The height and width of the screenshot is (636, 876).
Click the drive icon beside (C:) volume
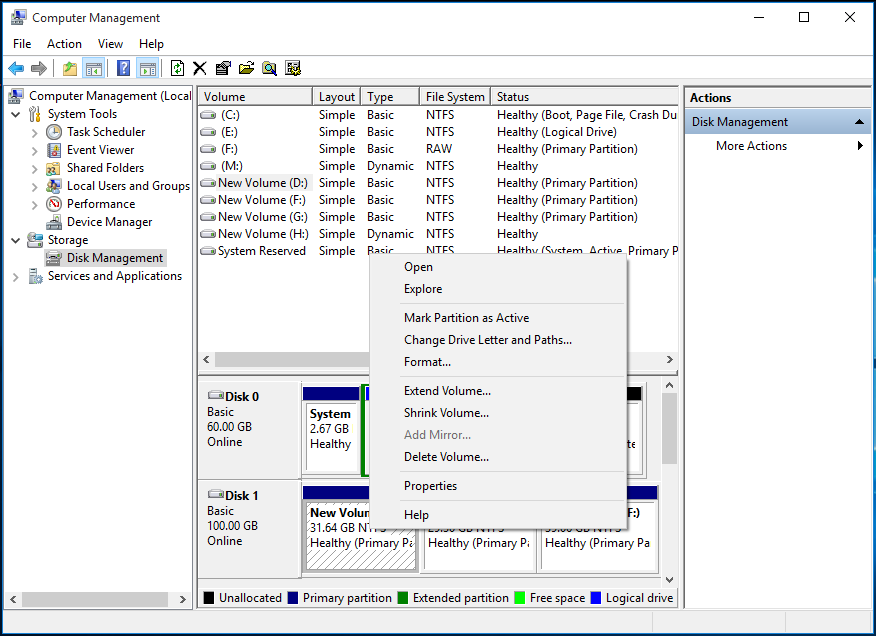208,115
